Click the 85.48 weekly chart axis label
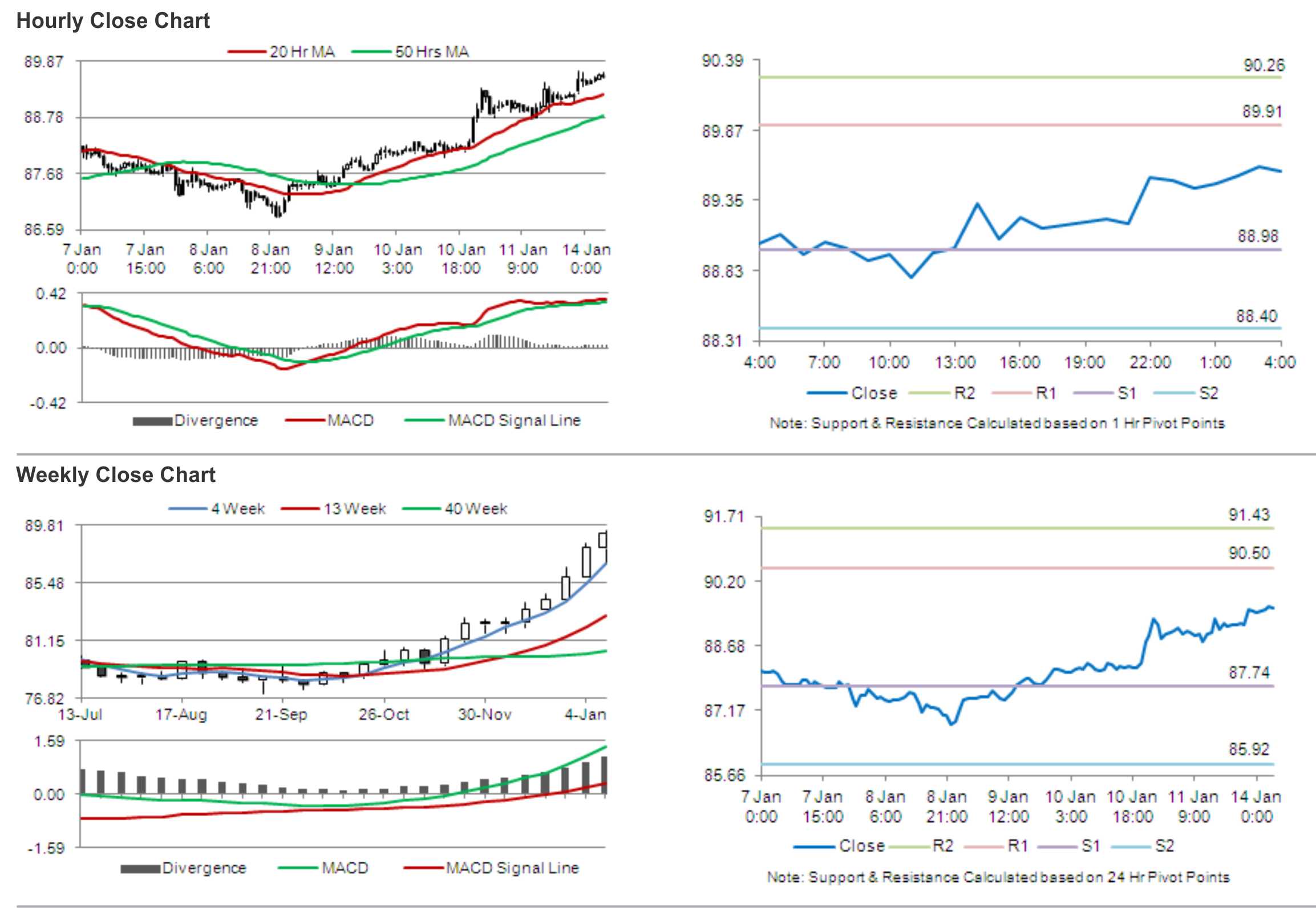This screenshot has width=1316, height=908. pyautogui.click(x=44, y=583)
